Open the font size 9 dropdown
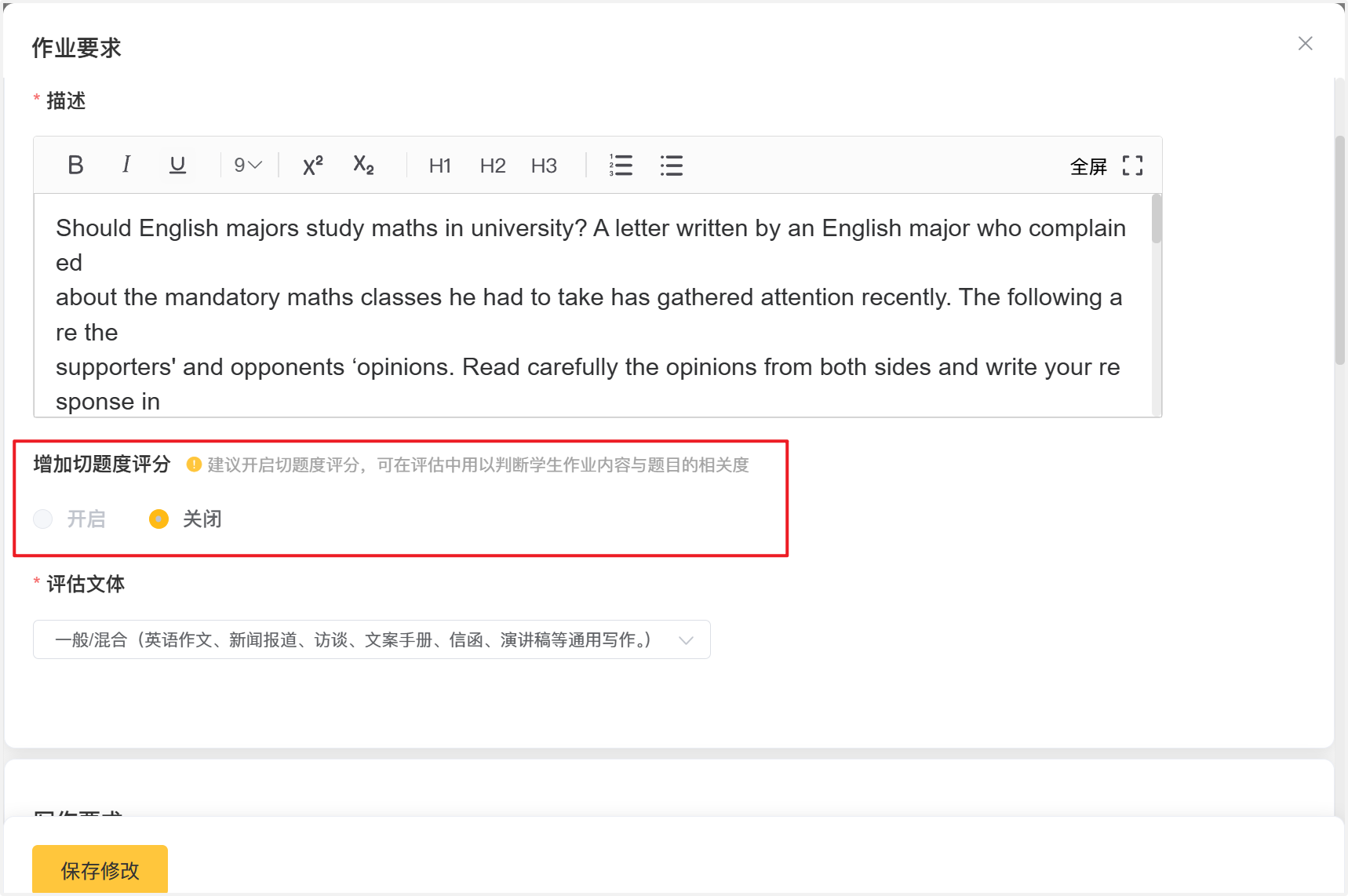Screen dimensions: 1348x896 (x=247, y=166)
